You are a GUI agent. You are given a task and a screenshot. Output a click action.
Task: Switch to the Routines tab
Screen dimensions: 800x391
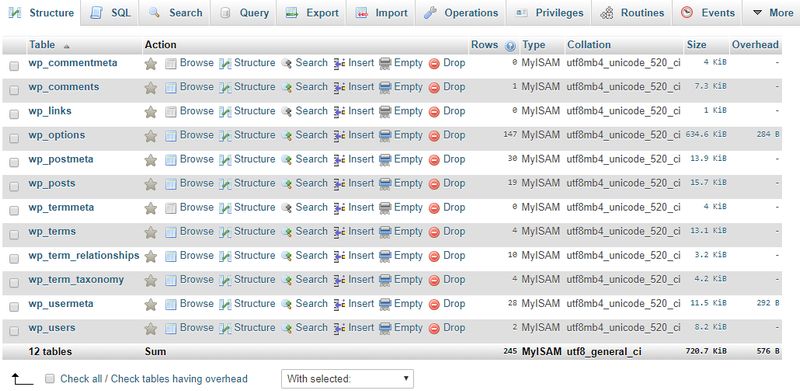click(632, 13)
